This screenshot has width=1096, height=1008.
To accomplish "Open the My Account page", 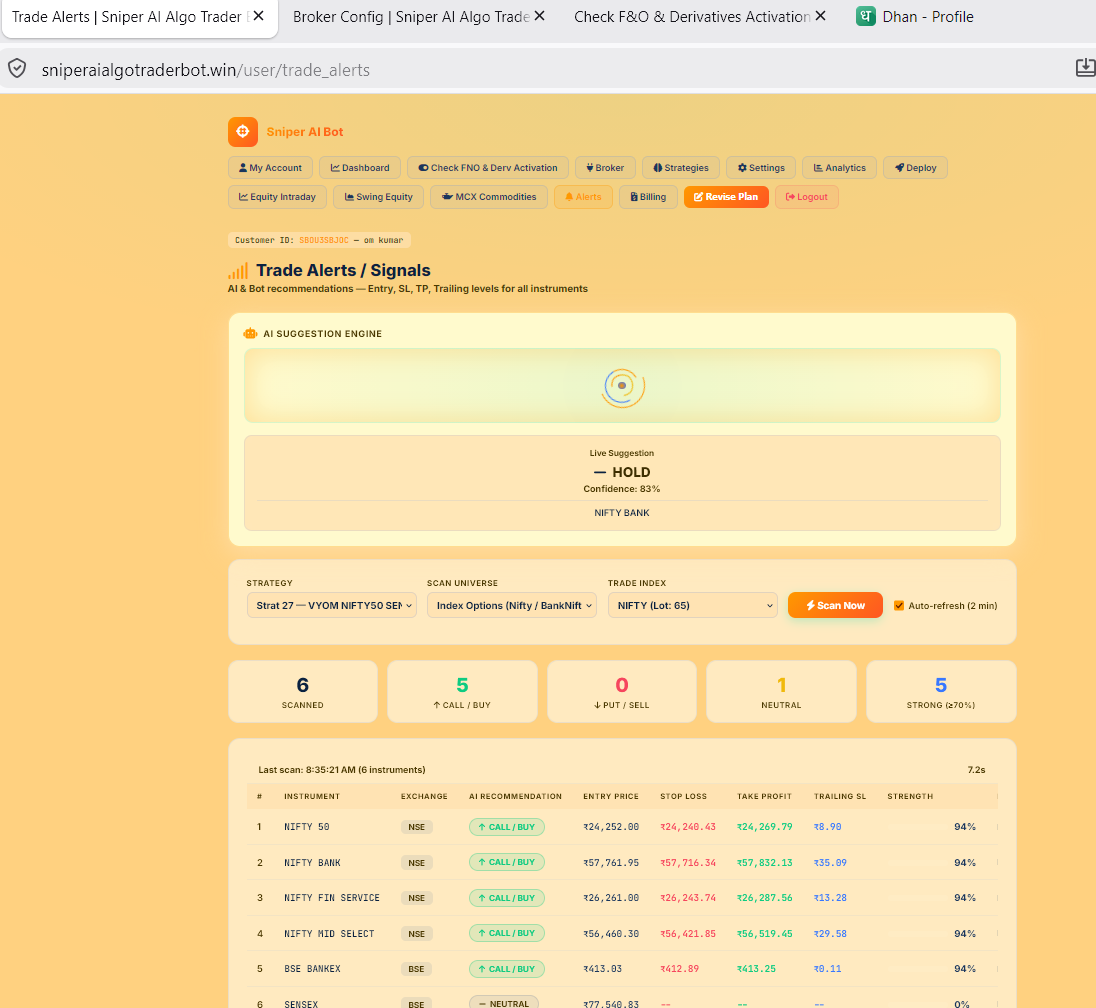I will click(x=270, y=168).
